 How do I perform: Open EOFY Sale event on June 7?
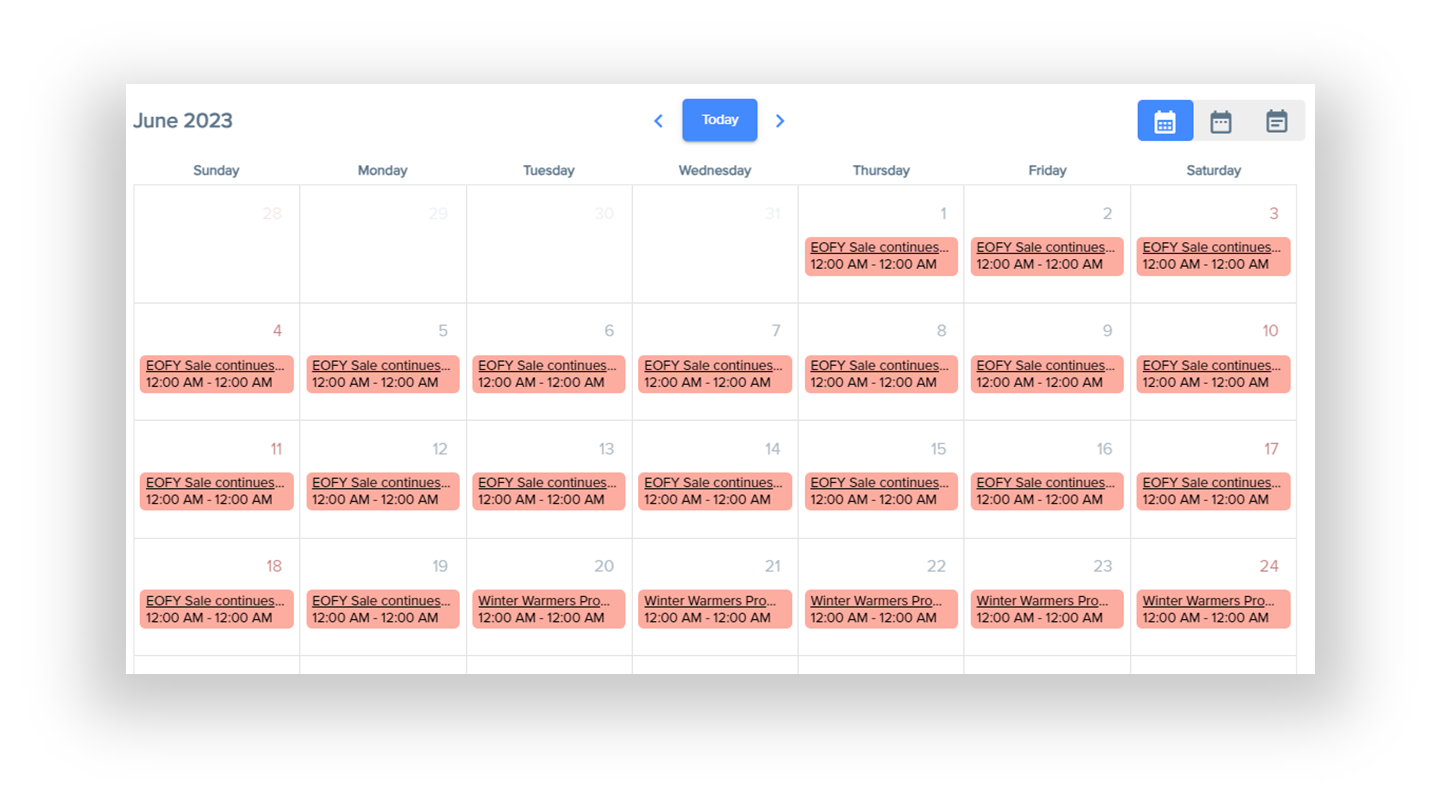pyautogui.click(x=714, y=374)
